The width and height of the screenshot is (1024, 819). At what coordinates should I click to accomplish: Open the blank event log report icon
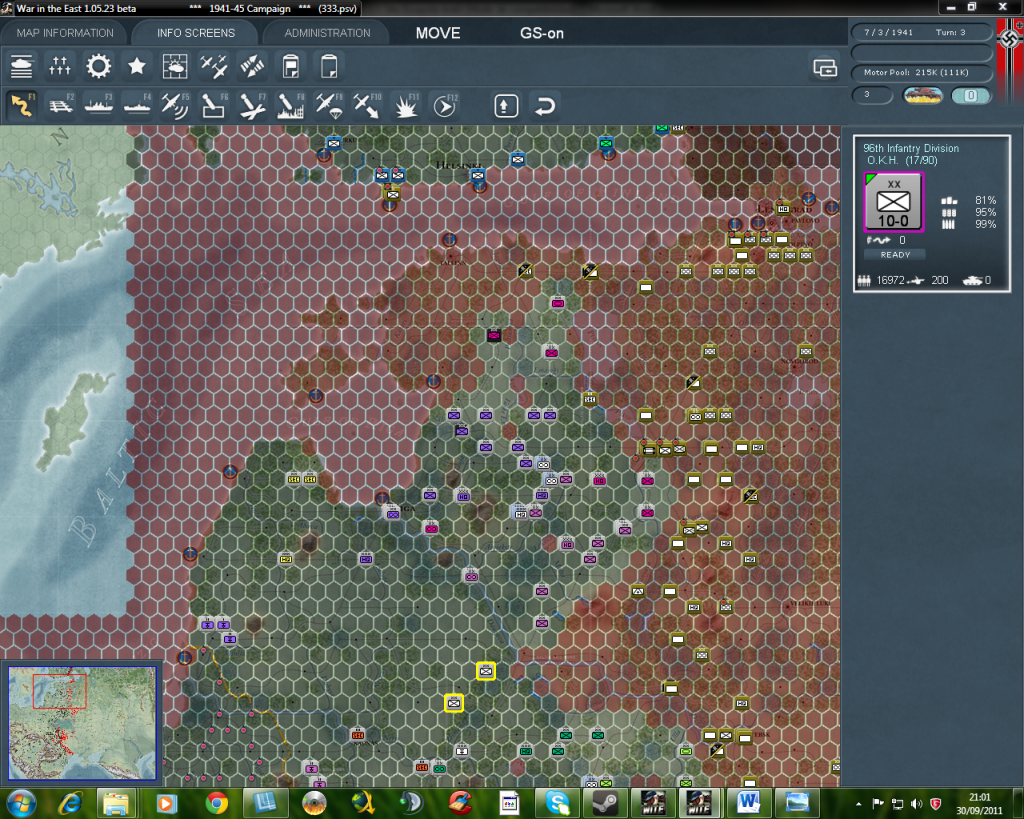(x=328, y=66)
